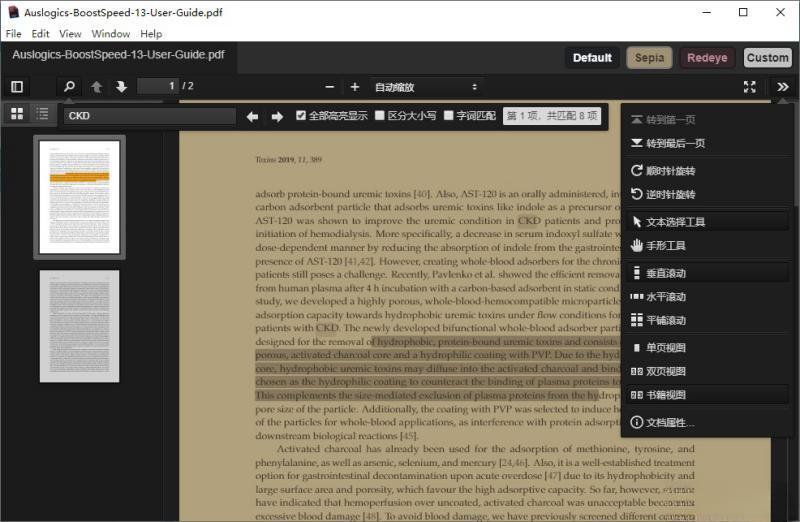Apply the Default theme button
Image resolution: width=800 pixels, height=522 pixels.
point(592,58)
